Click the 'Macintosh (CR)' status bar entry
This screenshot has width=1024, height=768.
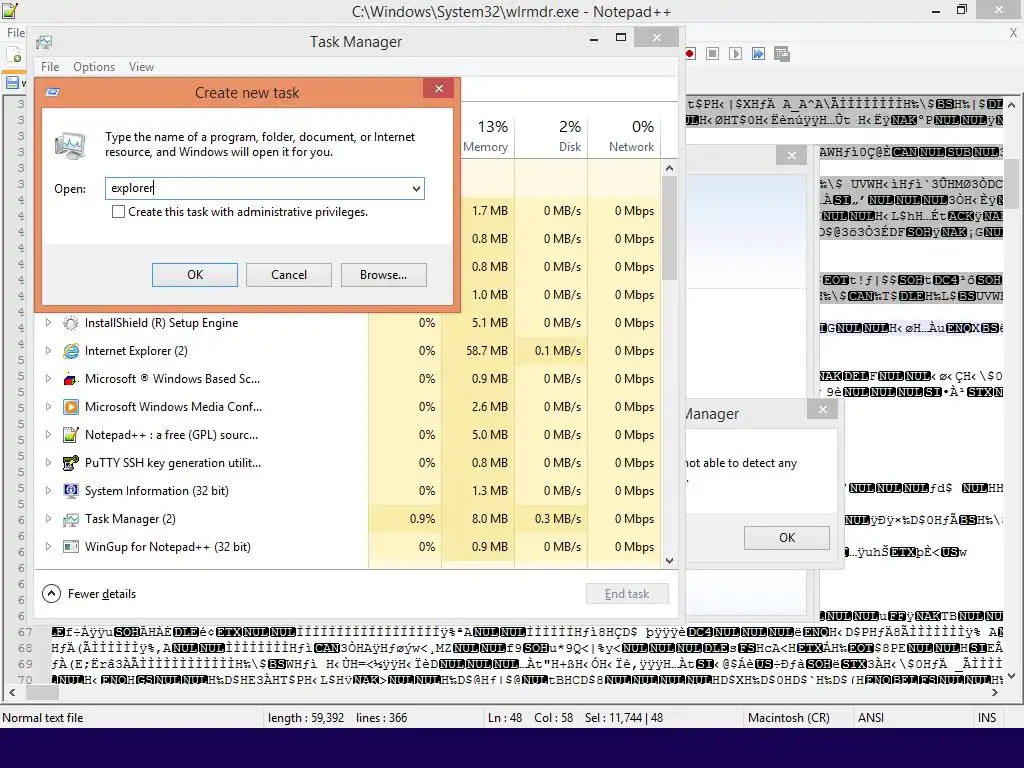[x=789, y=718]
